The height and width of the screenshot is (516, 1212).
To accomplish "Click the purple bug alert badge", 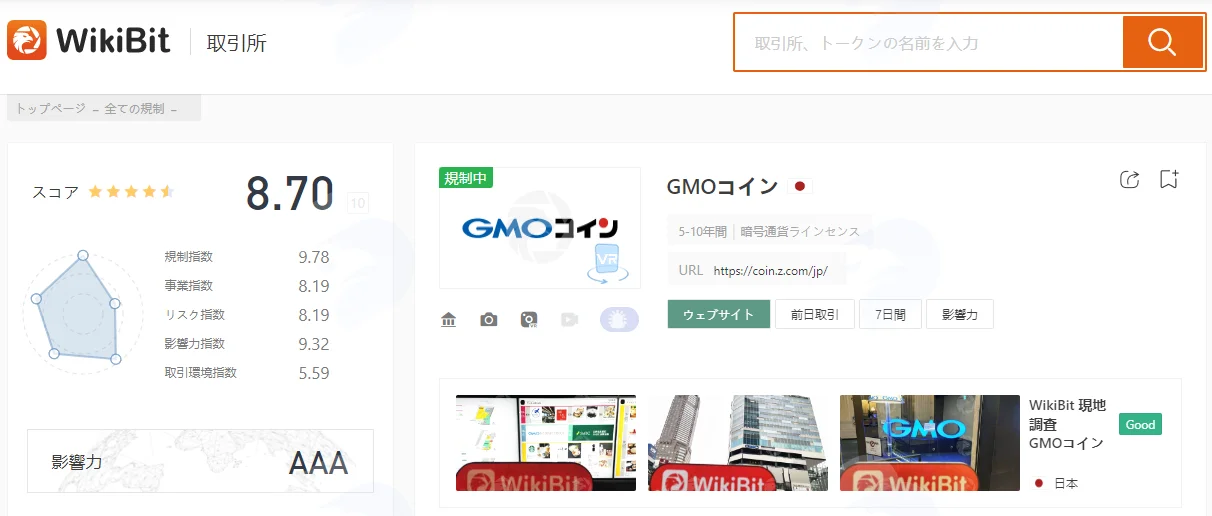I will click(x=619, y=319).
